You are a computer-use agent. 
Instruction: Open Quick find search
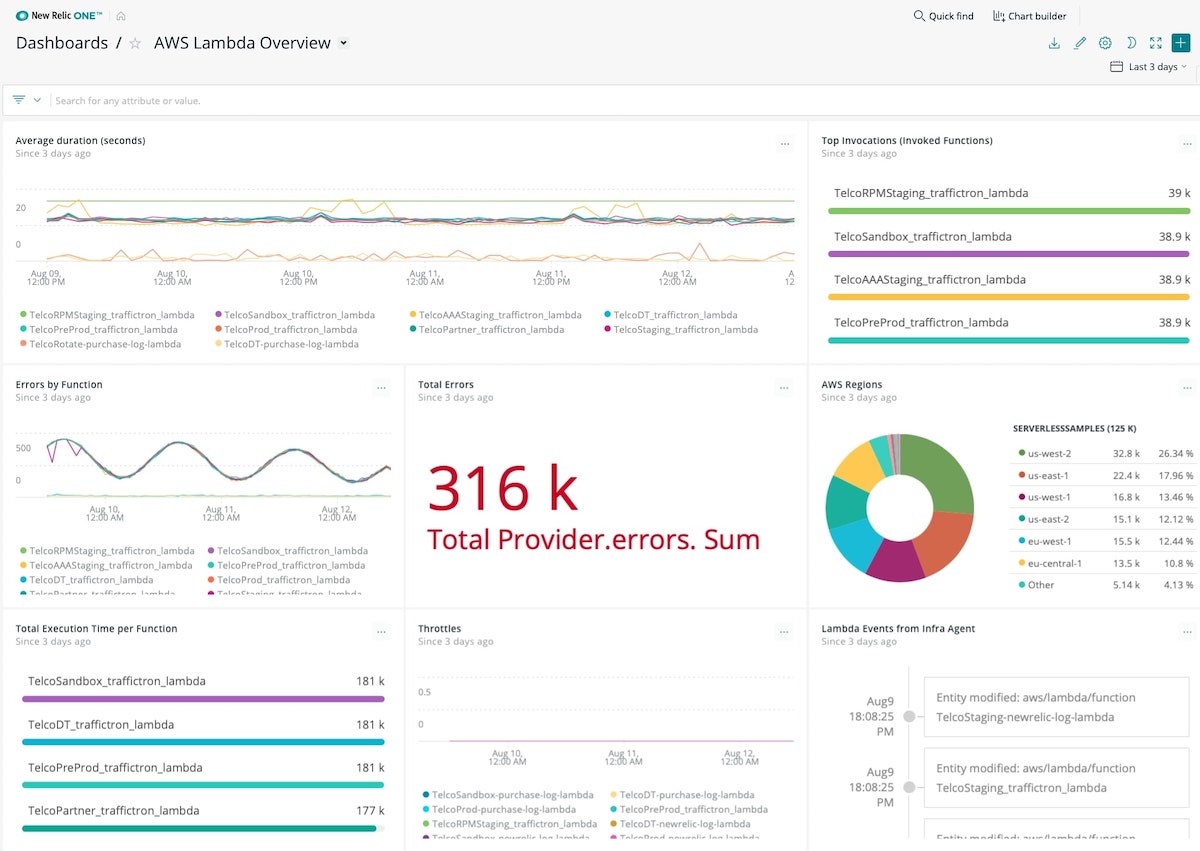coord(944,16)
